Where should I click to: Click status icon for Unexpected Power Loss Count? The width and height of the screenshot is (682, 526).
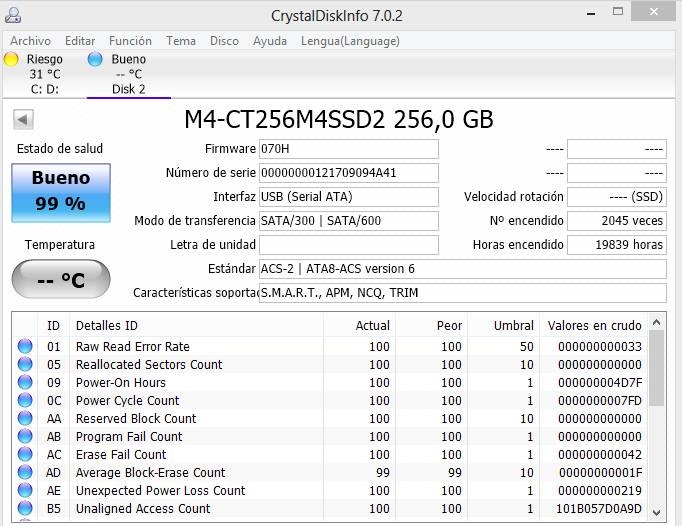point(25,490)
